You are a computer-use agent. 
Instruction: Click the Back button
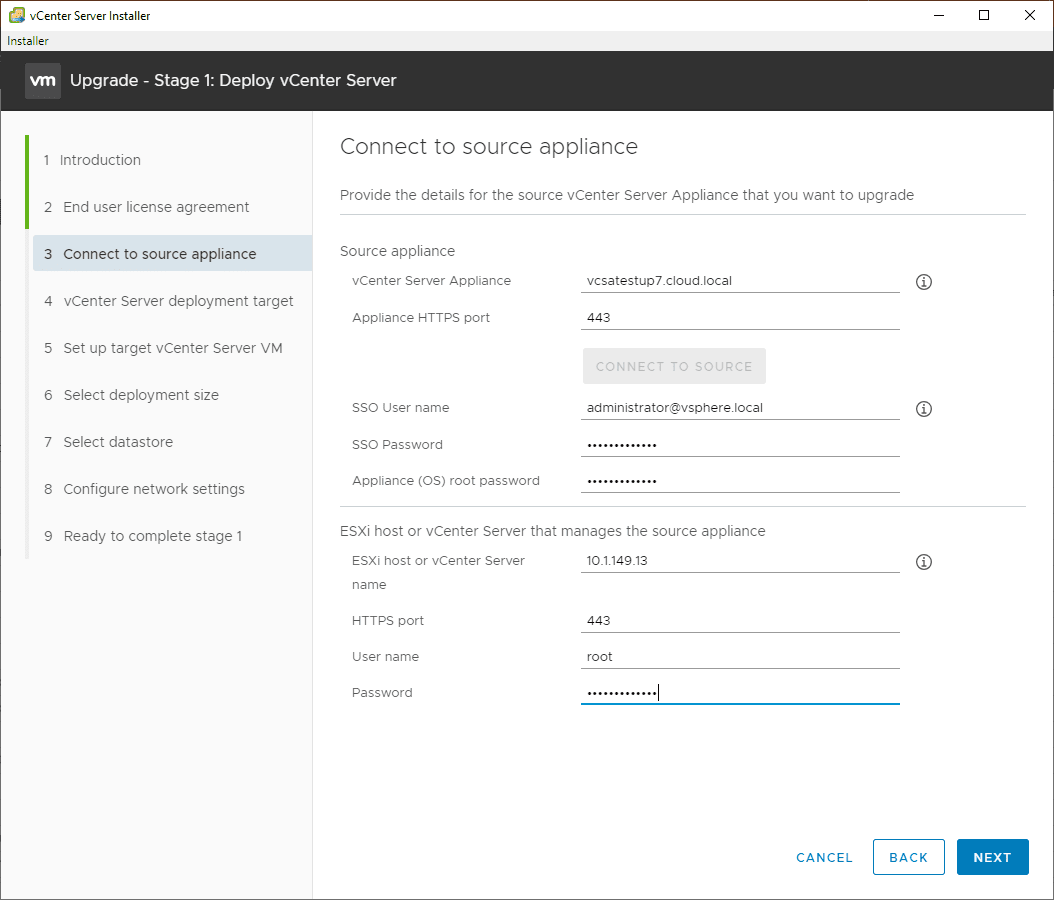908,857
